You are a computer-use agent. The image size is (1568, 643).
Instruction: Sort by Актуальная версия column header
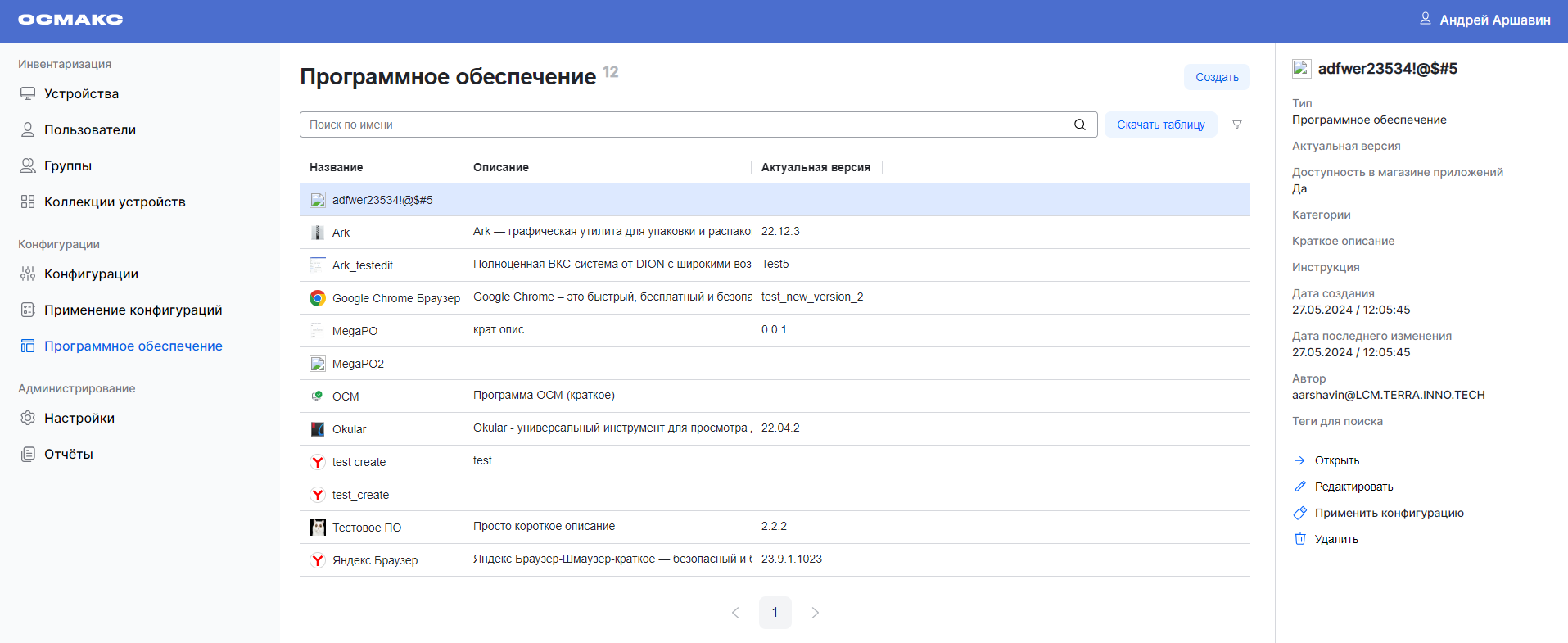(x=816, y=167)
